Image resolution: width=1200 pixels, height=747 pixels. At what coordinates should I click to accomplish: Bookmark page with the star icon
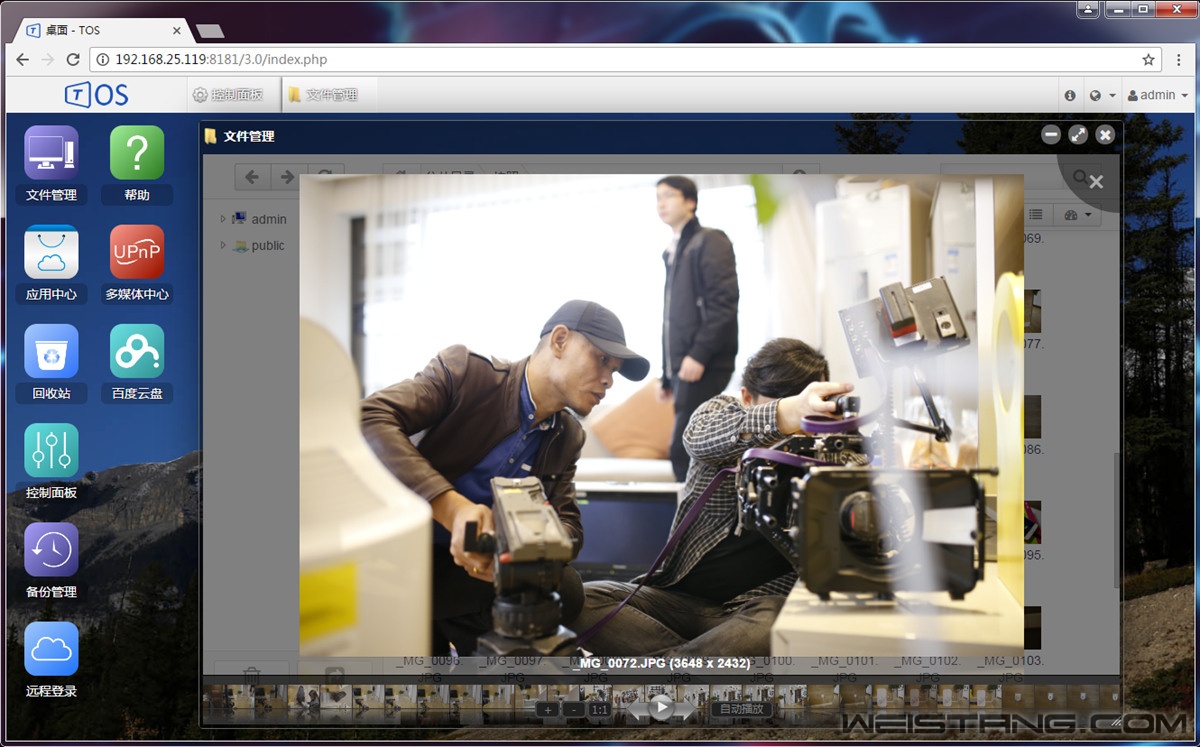[1149, 60]
